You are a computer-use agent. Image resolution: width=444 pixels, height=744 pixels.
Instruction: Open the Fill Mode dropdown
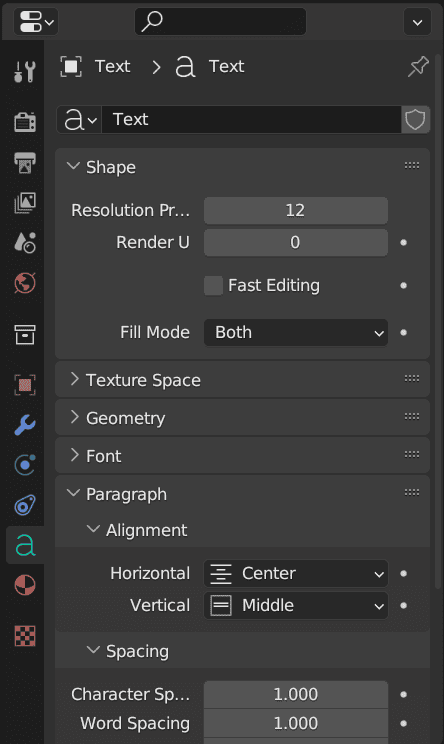[296, 333]
